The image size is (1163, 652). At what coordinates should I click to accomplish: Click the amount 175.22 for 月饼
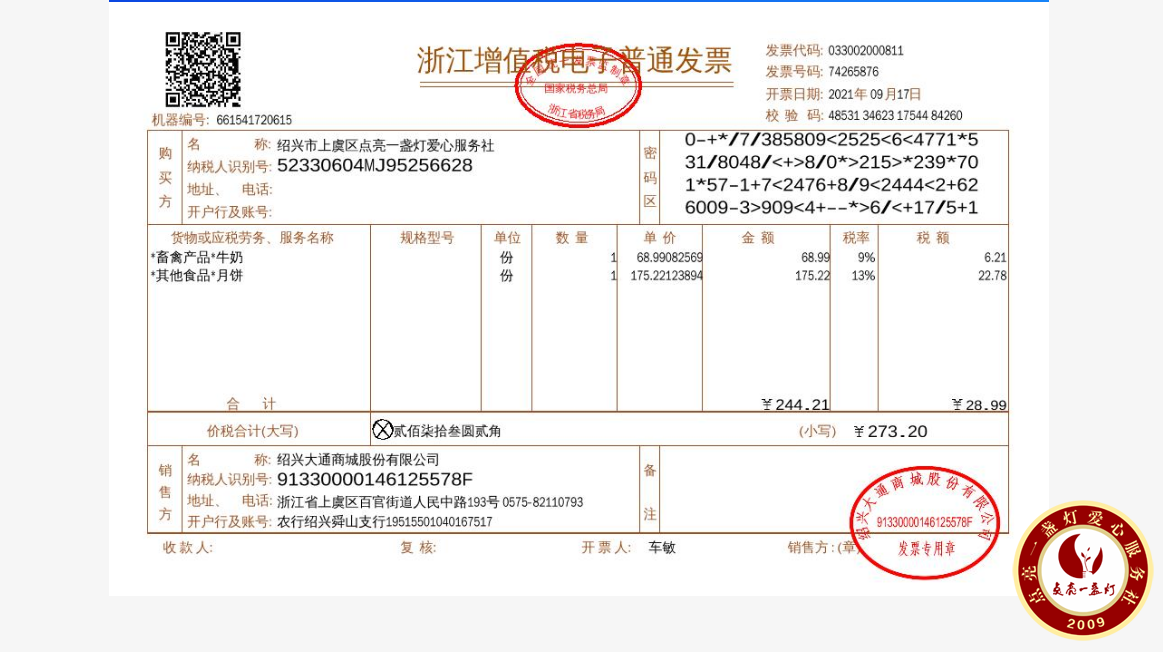point(812,276)
